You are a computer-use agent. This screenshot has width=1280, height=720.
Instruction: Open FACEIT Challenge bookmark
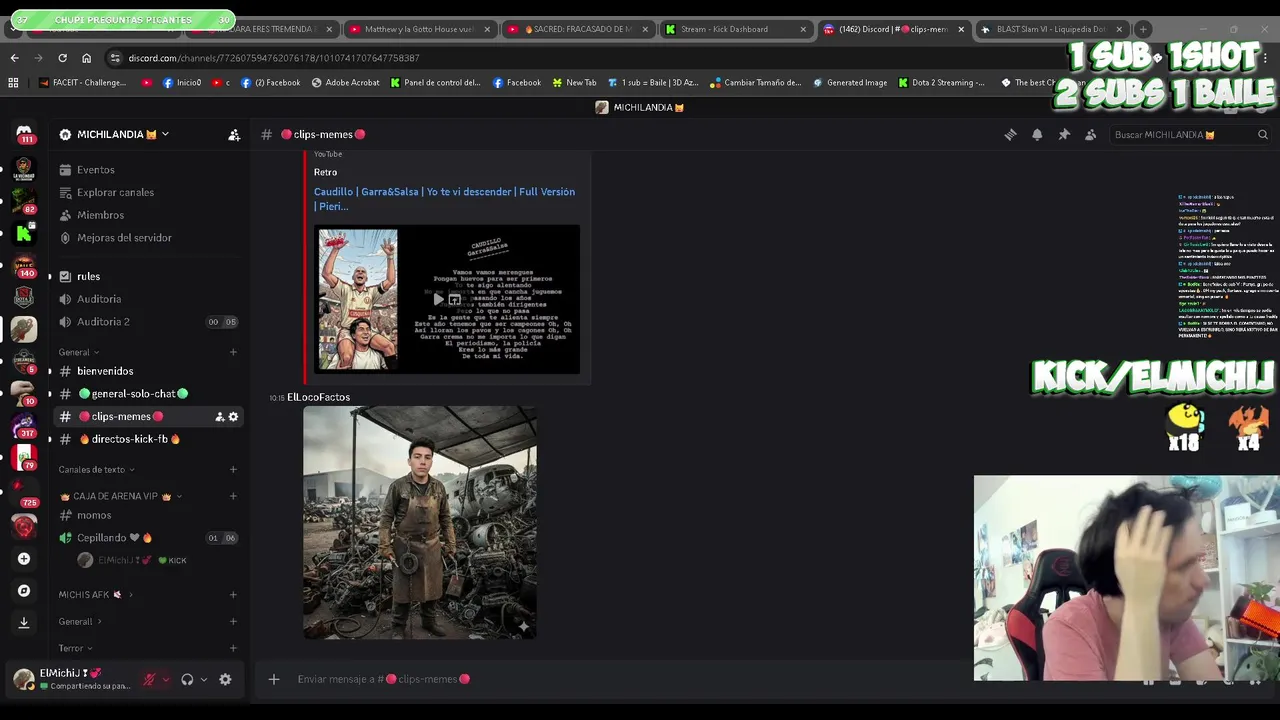pos(82,82)
